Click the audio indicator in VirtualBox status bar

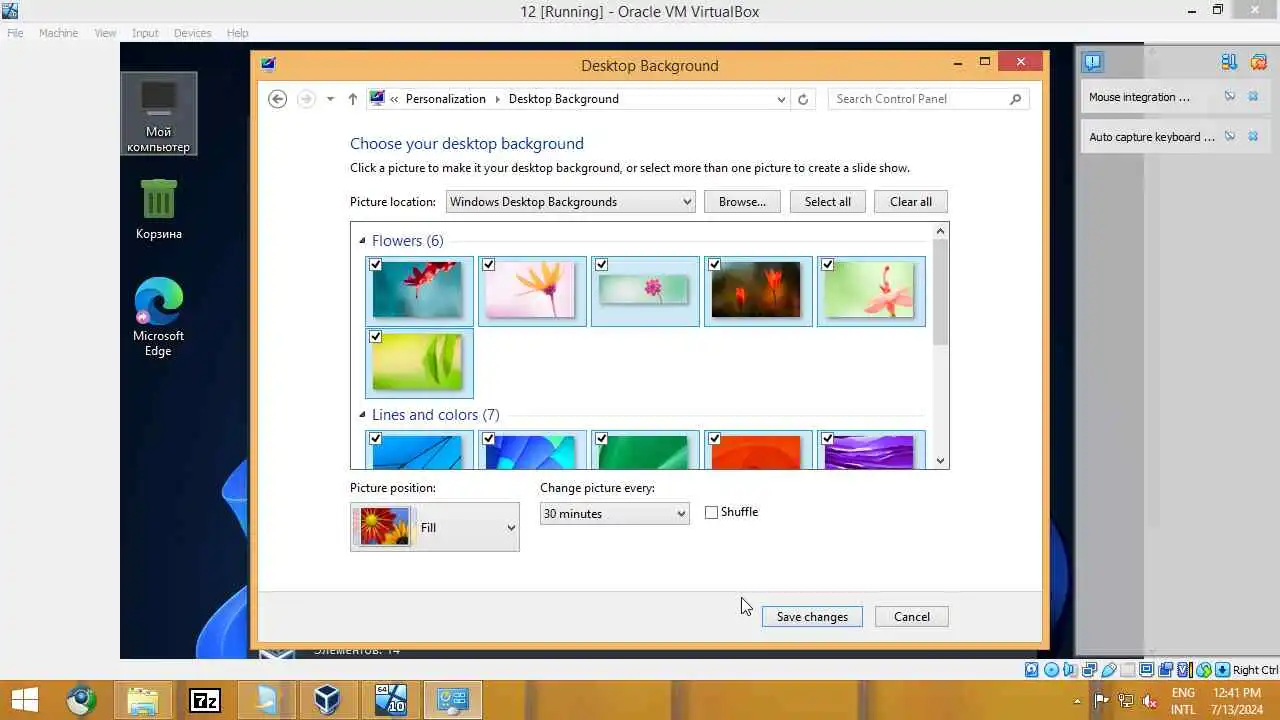click(1069, 670)
